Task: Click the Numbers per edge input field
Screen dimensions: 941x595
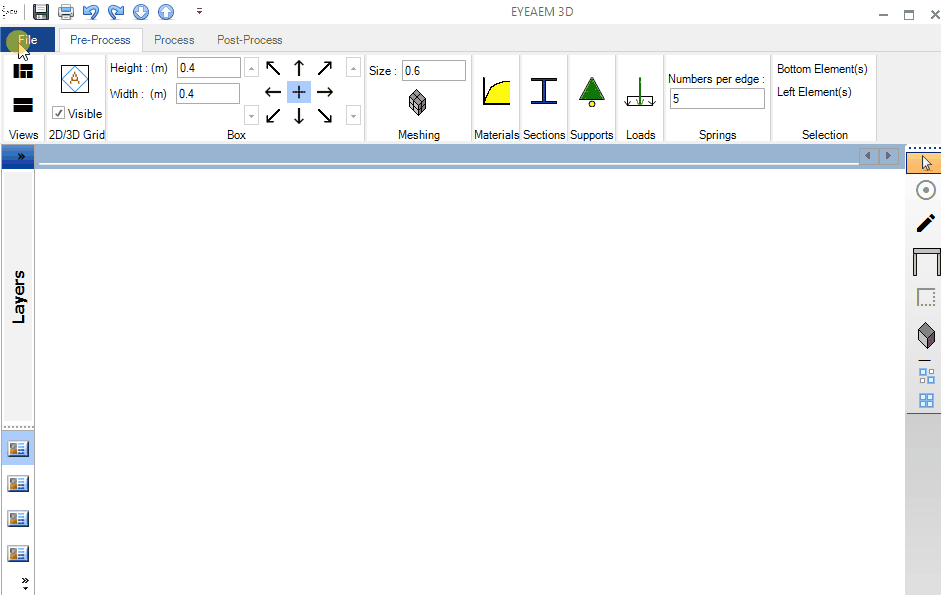Action: [717, 99]
